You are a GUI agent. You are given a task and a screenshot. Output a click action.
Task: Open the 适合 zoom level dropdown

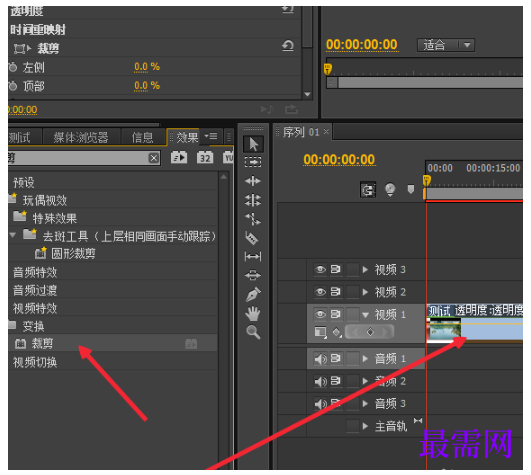[x=446, y=45]
